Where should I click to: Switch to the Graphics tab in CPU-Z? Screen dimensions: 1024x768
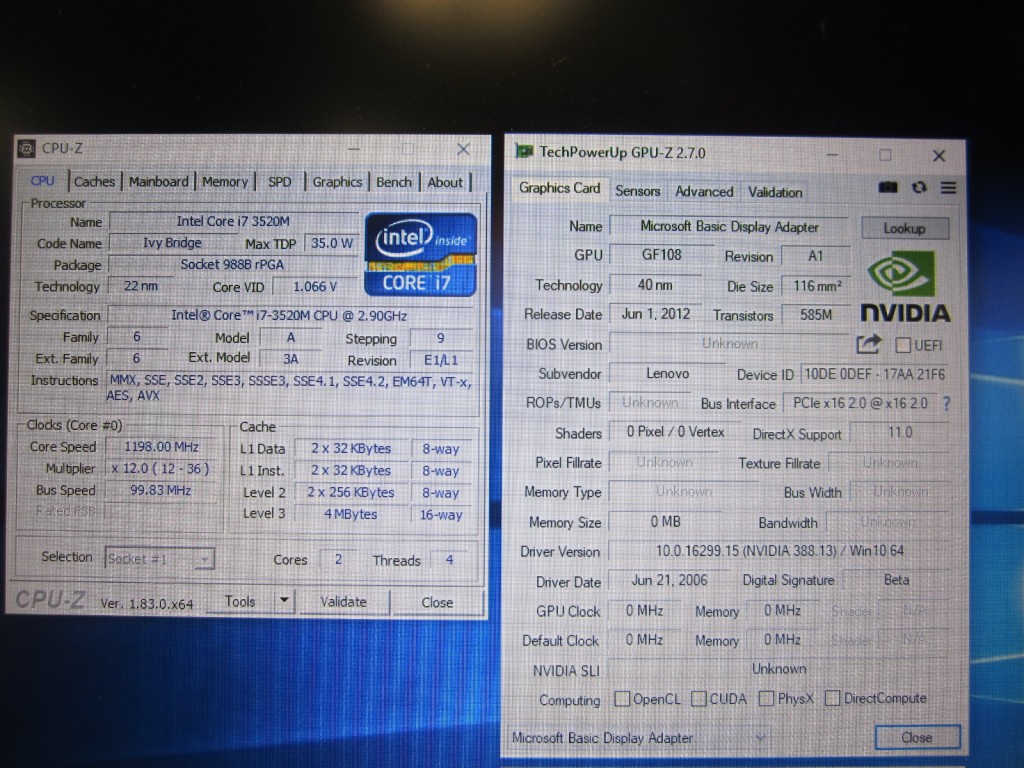pyautogui.click(x=337, y=182)
